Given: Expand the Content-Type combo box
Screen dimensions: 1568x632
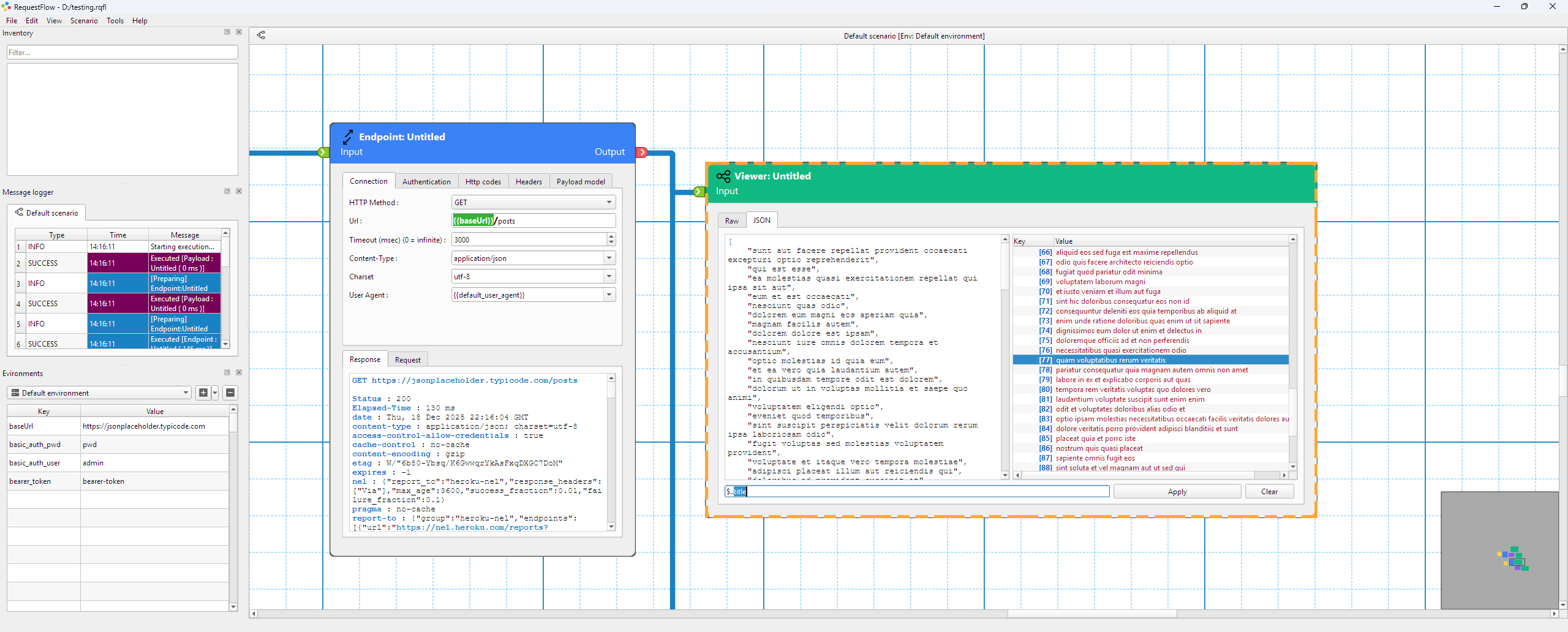Looking at the screenshot, I should 609,258.
